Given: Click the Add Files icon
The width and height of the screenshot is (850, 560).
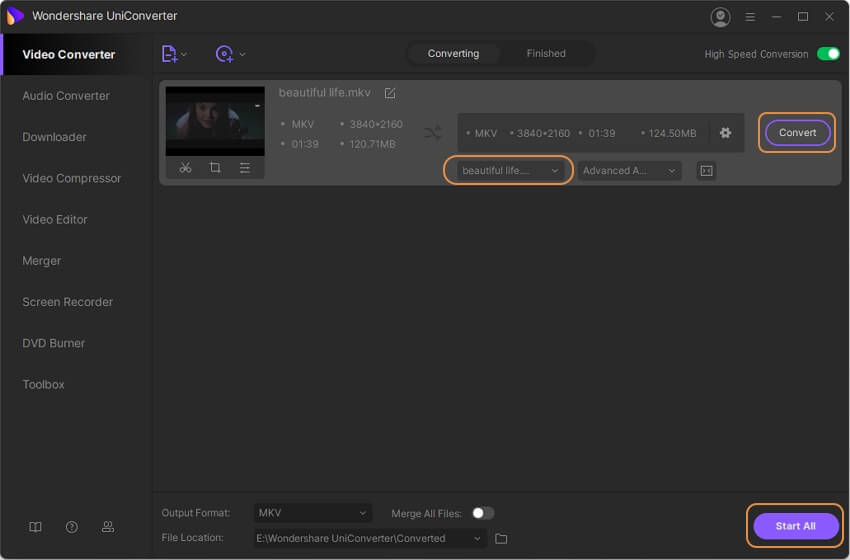Looking at the screenshot, I should click(x=169, y=54).
